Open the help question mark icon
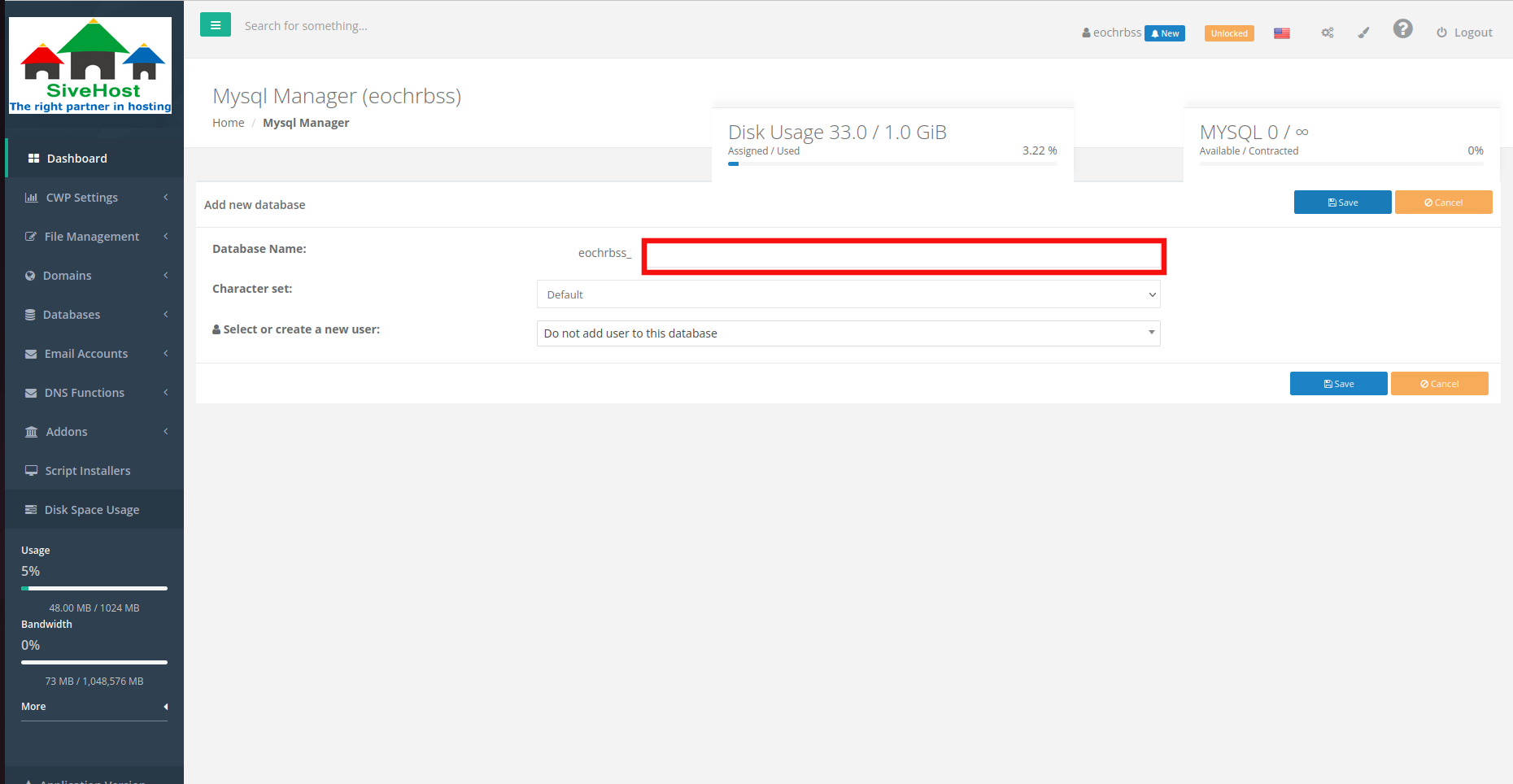Viewport: 1513px width, 784px height. pos(1402,29)
